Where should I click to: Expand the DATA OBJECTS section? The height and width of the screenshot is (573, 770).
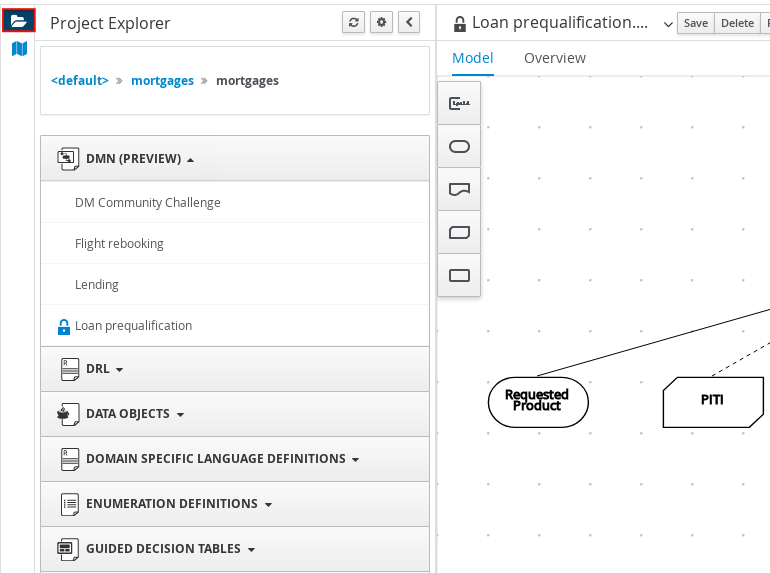tap(135, 414)
